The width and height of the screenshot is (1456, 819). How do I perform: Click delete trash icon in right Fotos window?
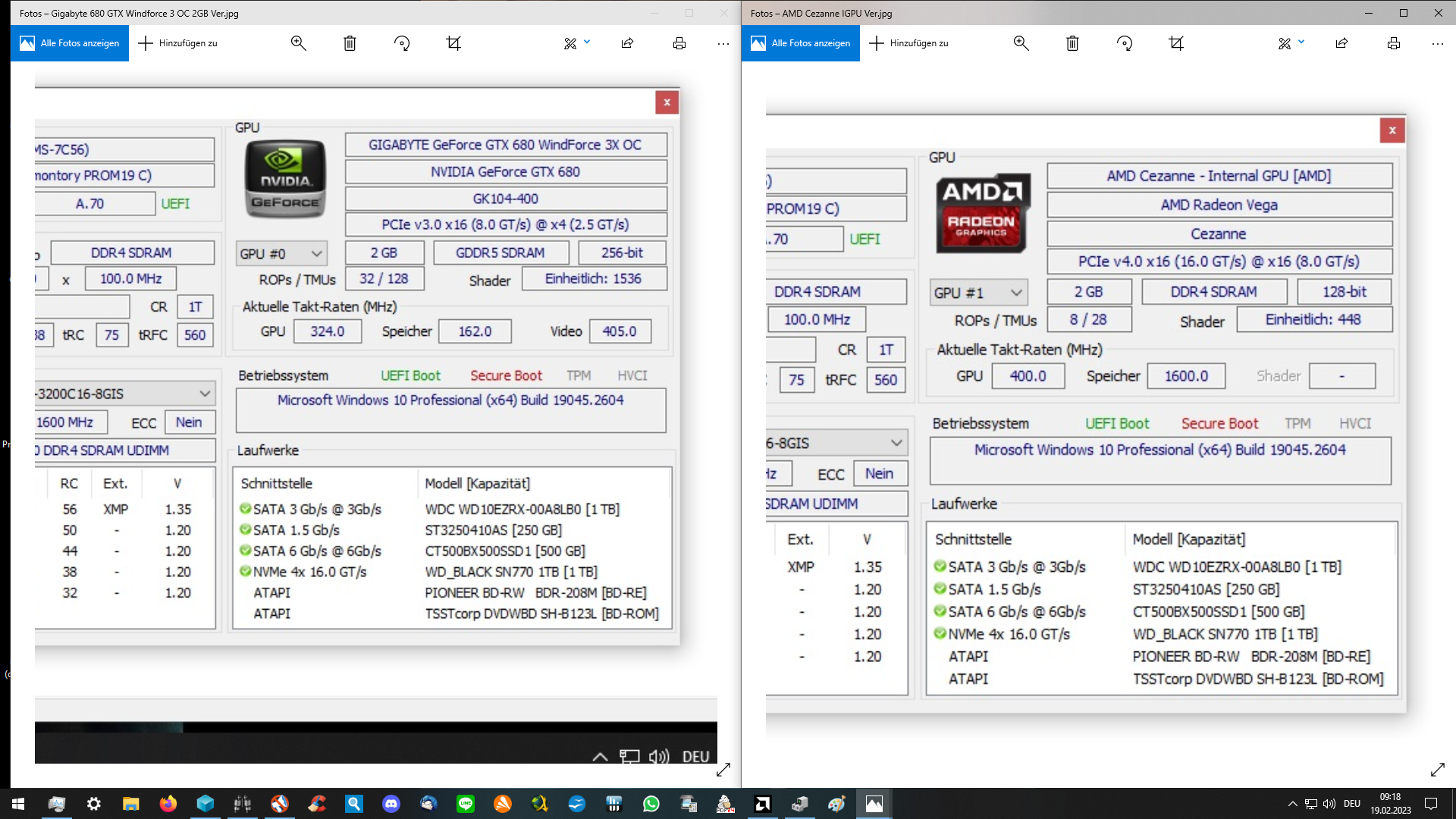(1072, 43)
